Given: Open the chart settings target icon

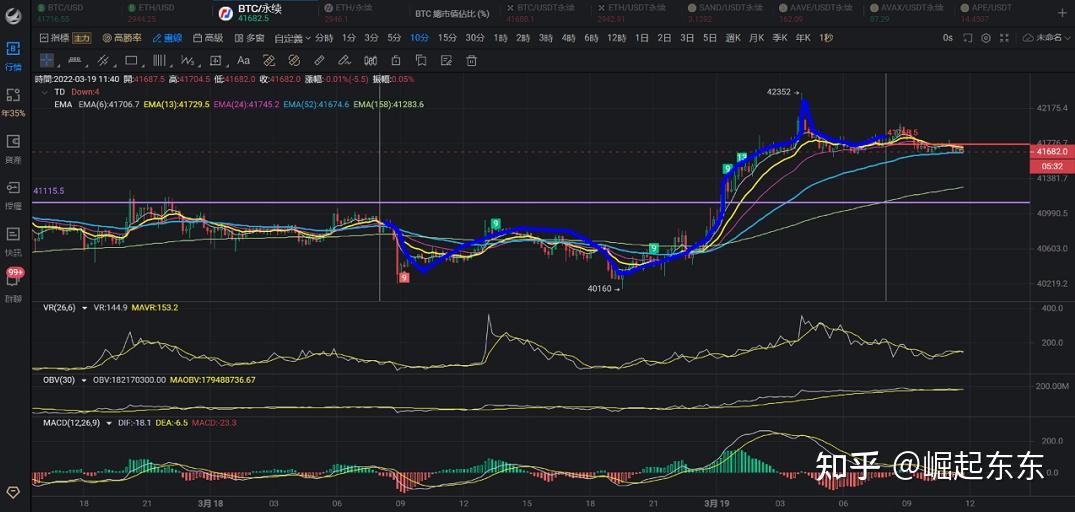Looking at the screenshot, I should pyautogui.click(x=986, y=38).
